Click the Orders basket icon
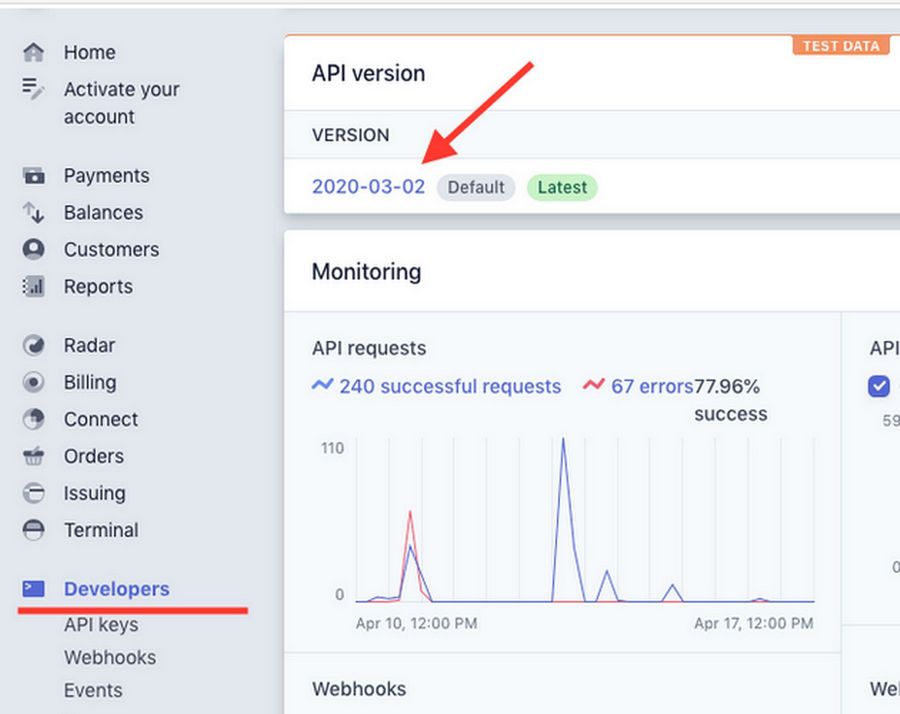Image resolution: width=900 pixels, height=714 pixels. tap(34, 457)
